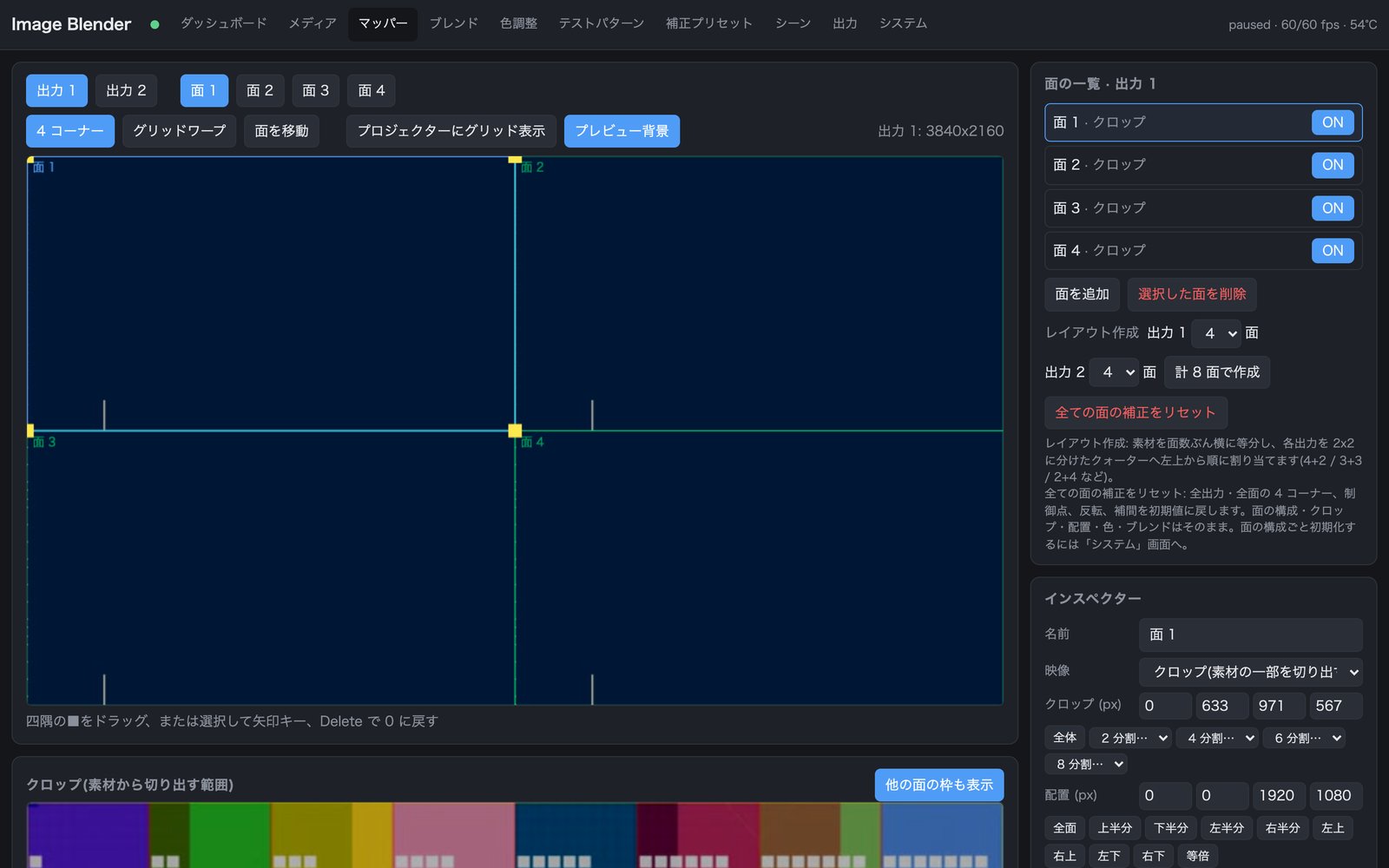Screen dimensions: 1389x868
Task: Select the 4 コーナー mode
Action: [70, 131]
